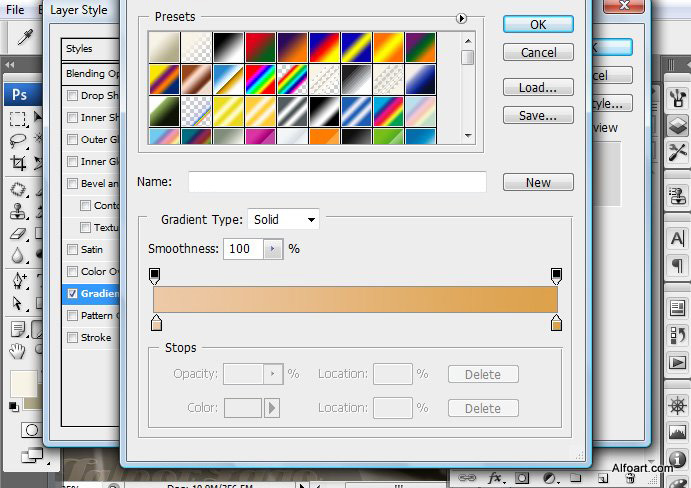691x488 pixels.
Task: Open the Actions panel play icon
Action: click(x=678, y=363)
